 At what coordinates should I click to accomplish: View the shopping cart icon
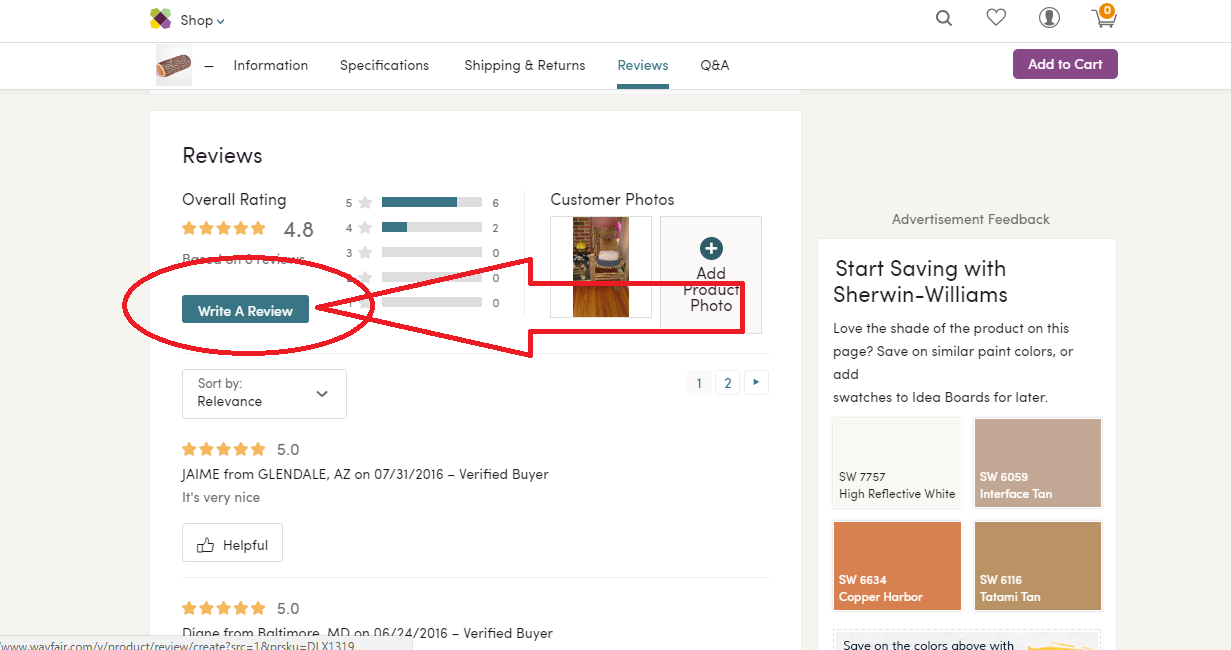click(x=1103, y=18)
